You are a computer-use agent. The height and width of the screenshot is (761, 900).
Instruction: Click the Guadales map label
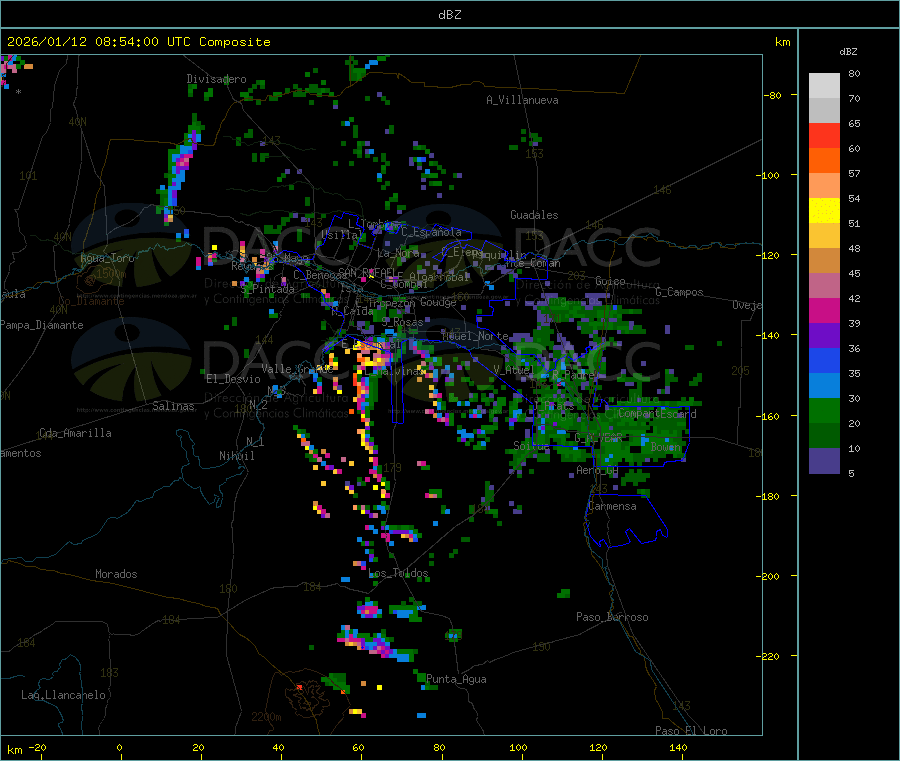(534, 215)
